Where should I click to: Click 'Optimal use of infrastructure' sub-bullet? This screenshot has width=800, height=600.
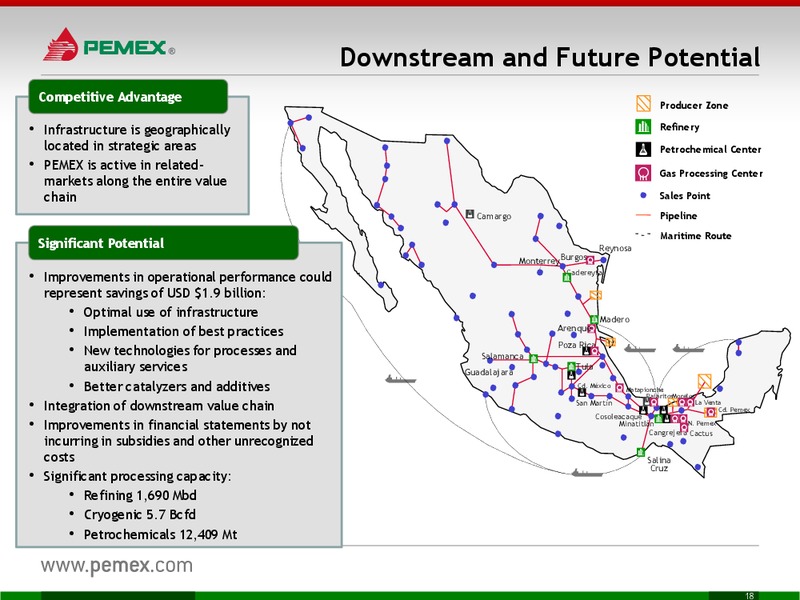(x=170, y=312)
